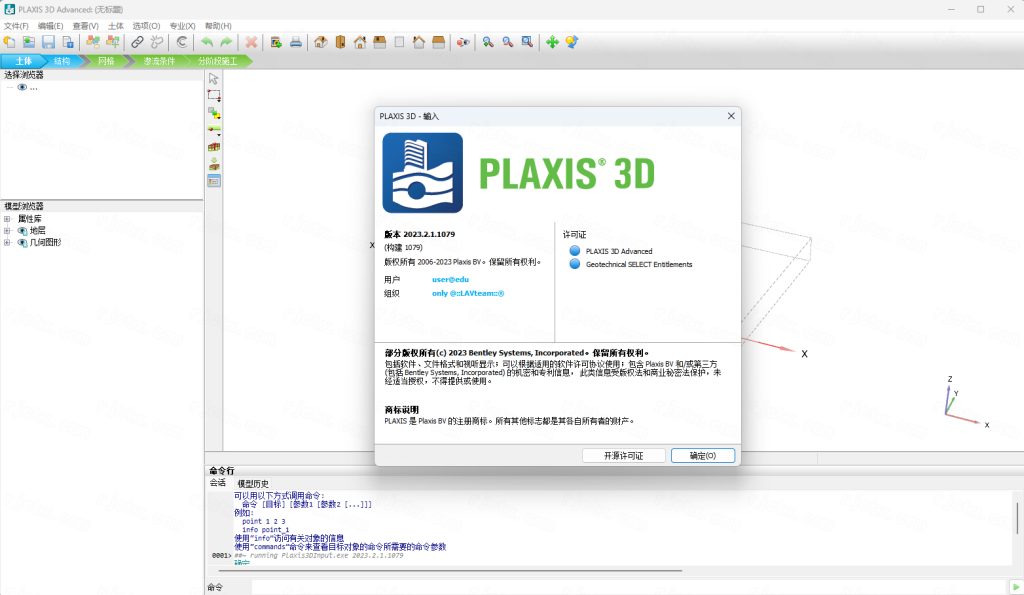Open the 土体 menu in menu bar
This screenshot has width=1024, height=595.
pos(116,25)
